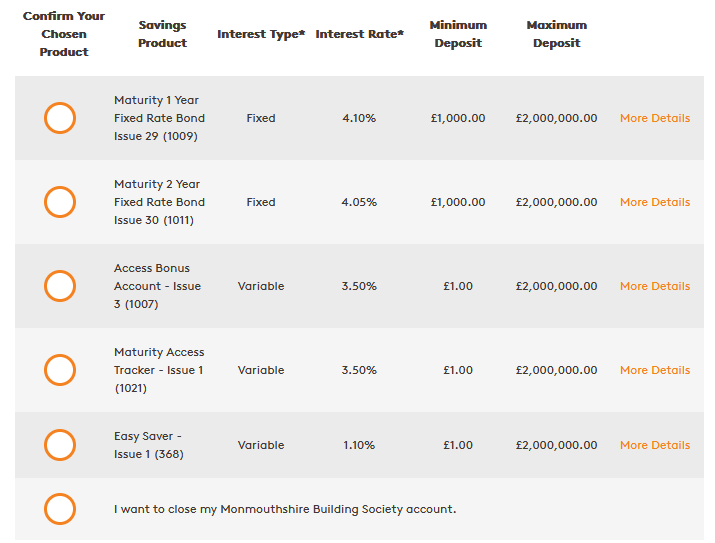Viewport: 715px width, 543px height.
Task: Click the Maximum Deposit column header
Action: [x=556, y=34]
